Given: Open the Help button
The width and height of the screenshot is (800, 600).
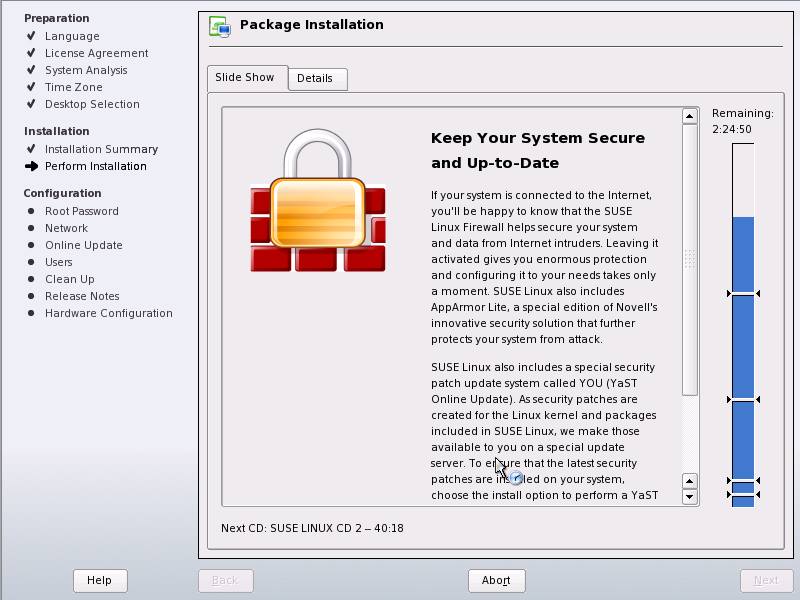Looking at the screenshot, I should pyautogui.click(x=99, y=580).
